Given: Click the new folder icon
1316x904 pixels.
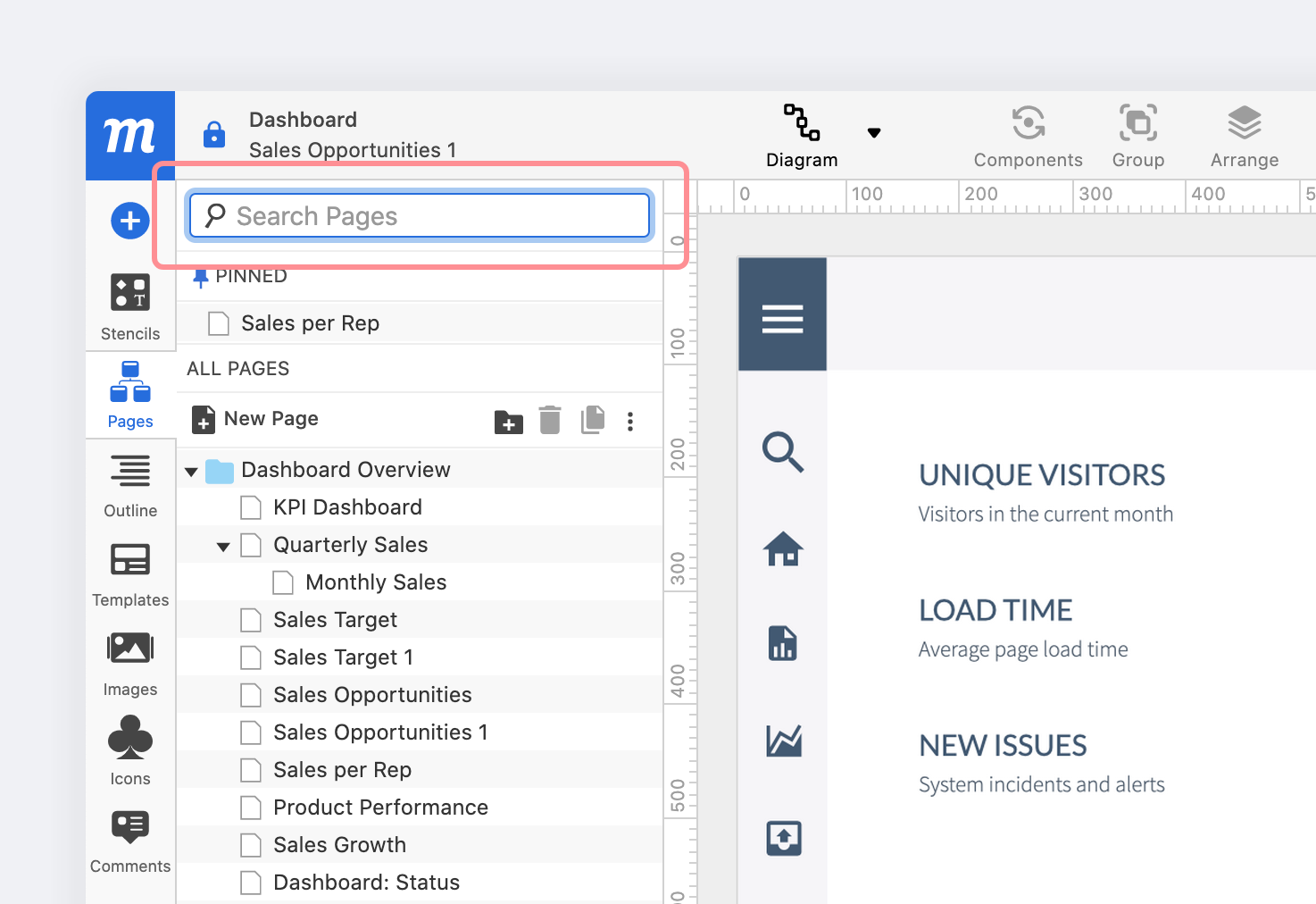Looking at the screenshot, I should tap(509, 422).
